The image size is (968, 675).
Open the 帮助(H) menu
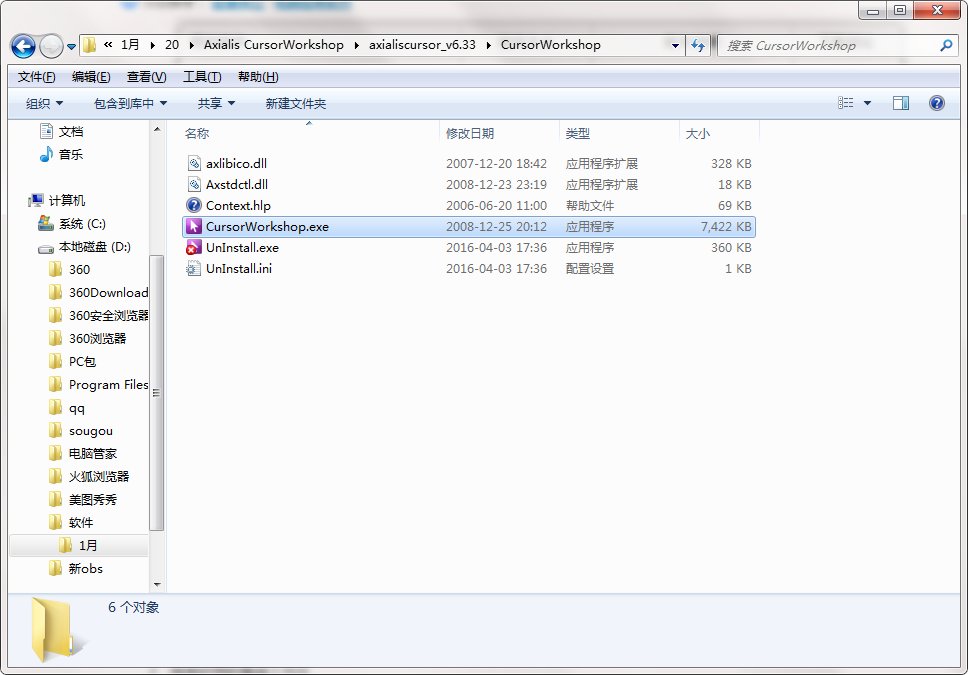(x=258, y=77)
